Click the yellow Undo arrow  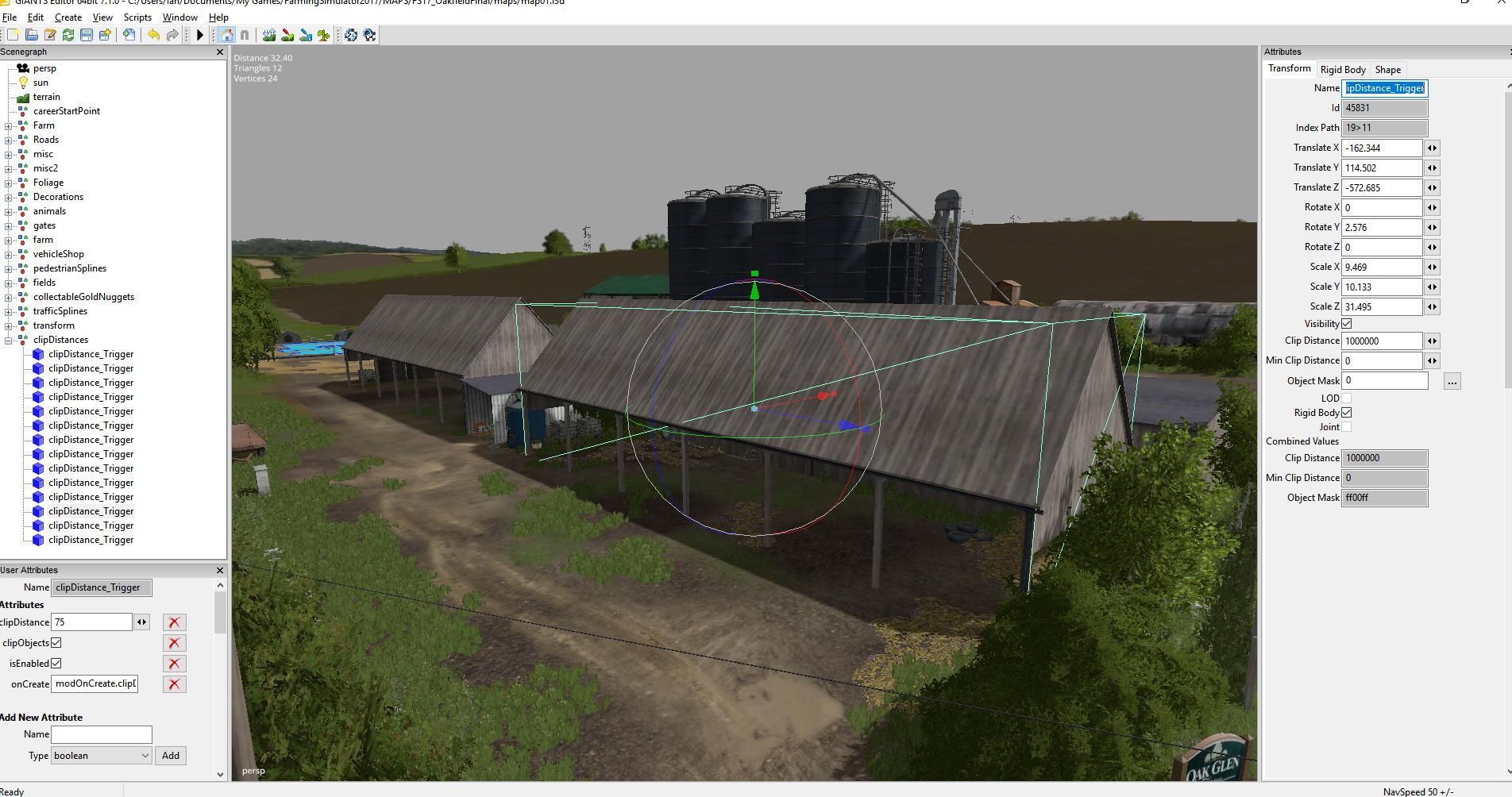[x=153, y=35]
